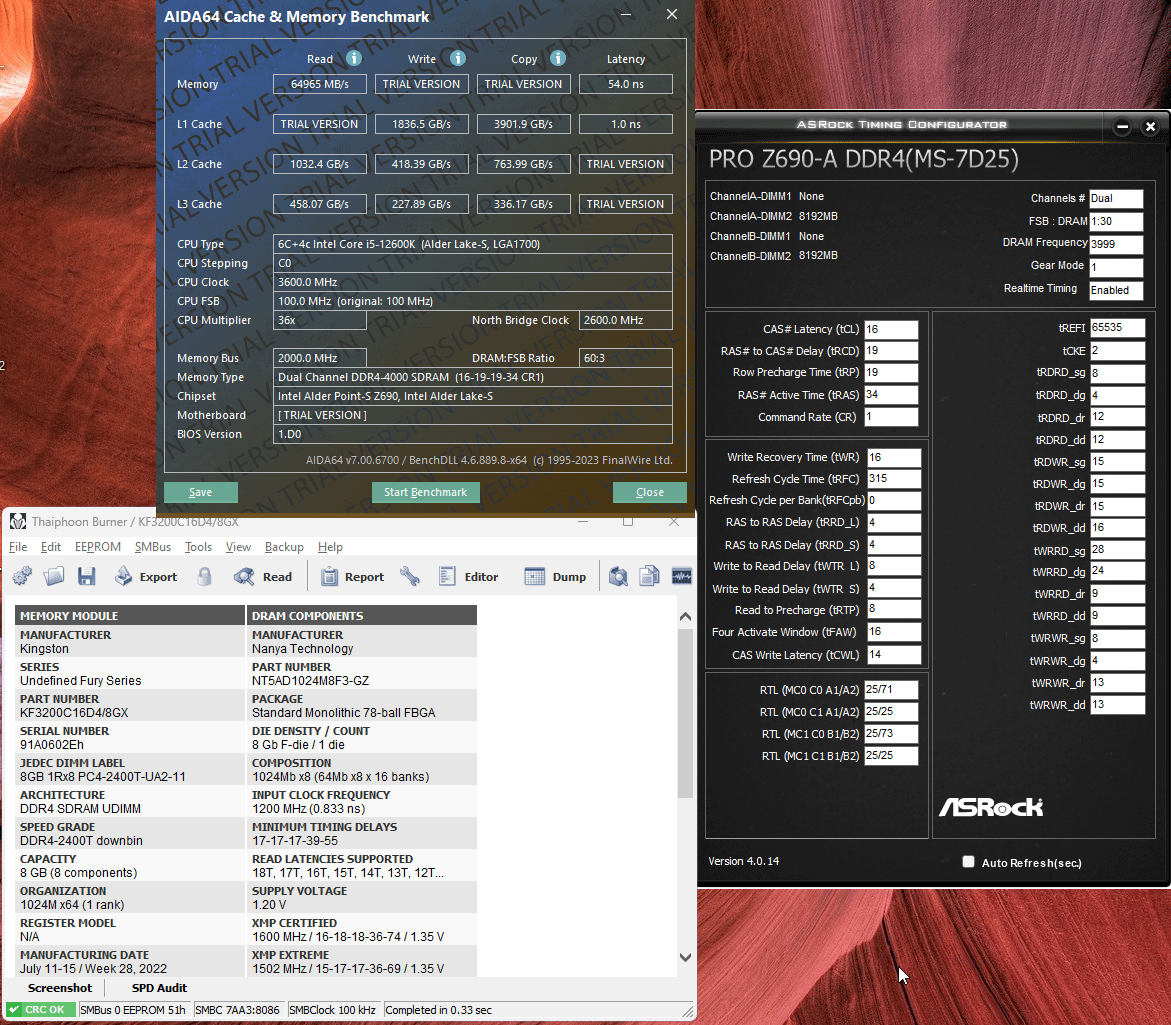1171x1025 pixels.
Task: Click the Dump toolbar button
Action: tap(555, 576)
